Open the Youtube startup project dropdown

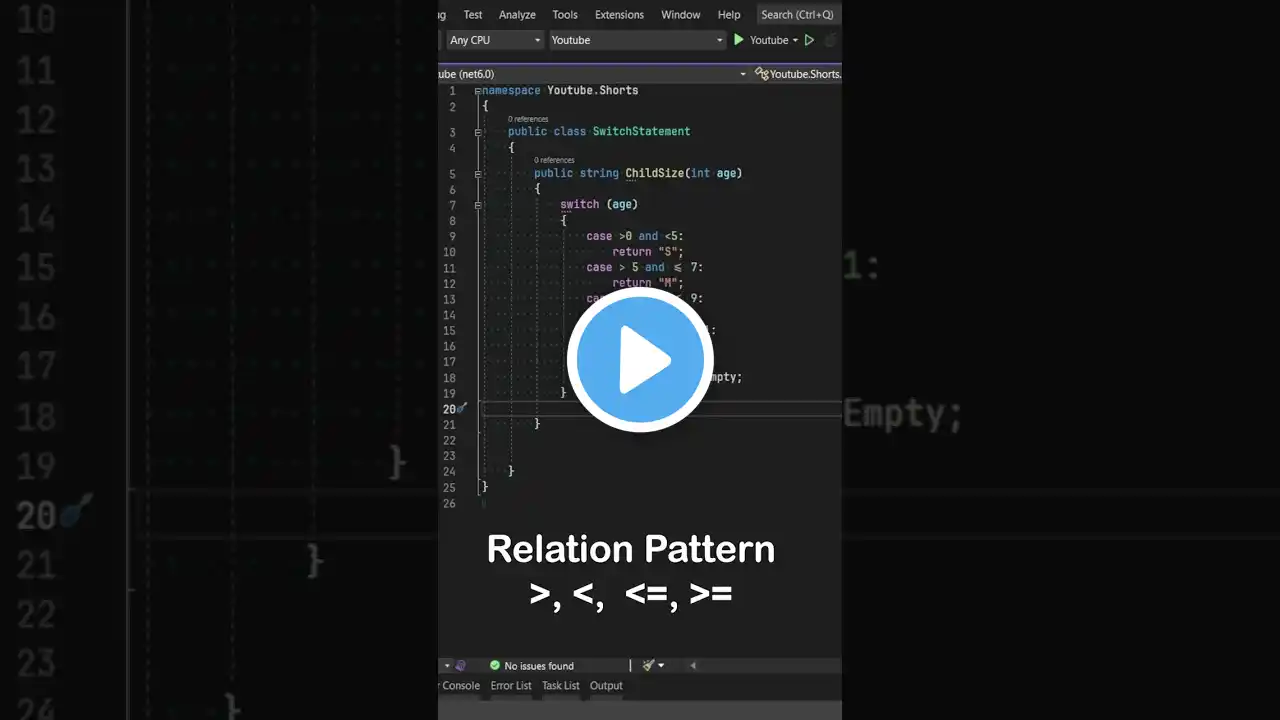(636, 40)
